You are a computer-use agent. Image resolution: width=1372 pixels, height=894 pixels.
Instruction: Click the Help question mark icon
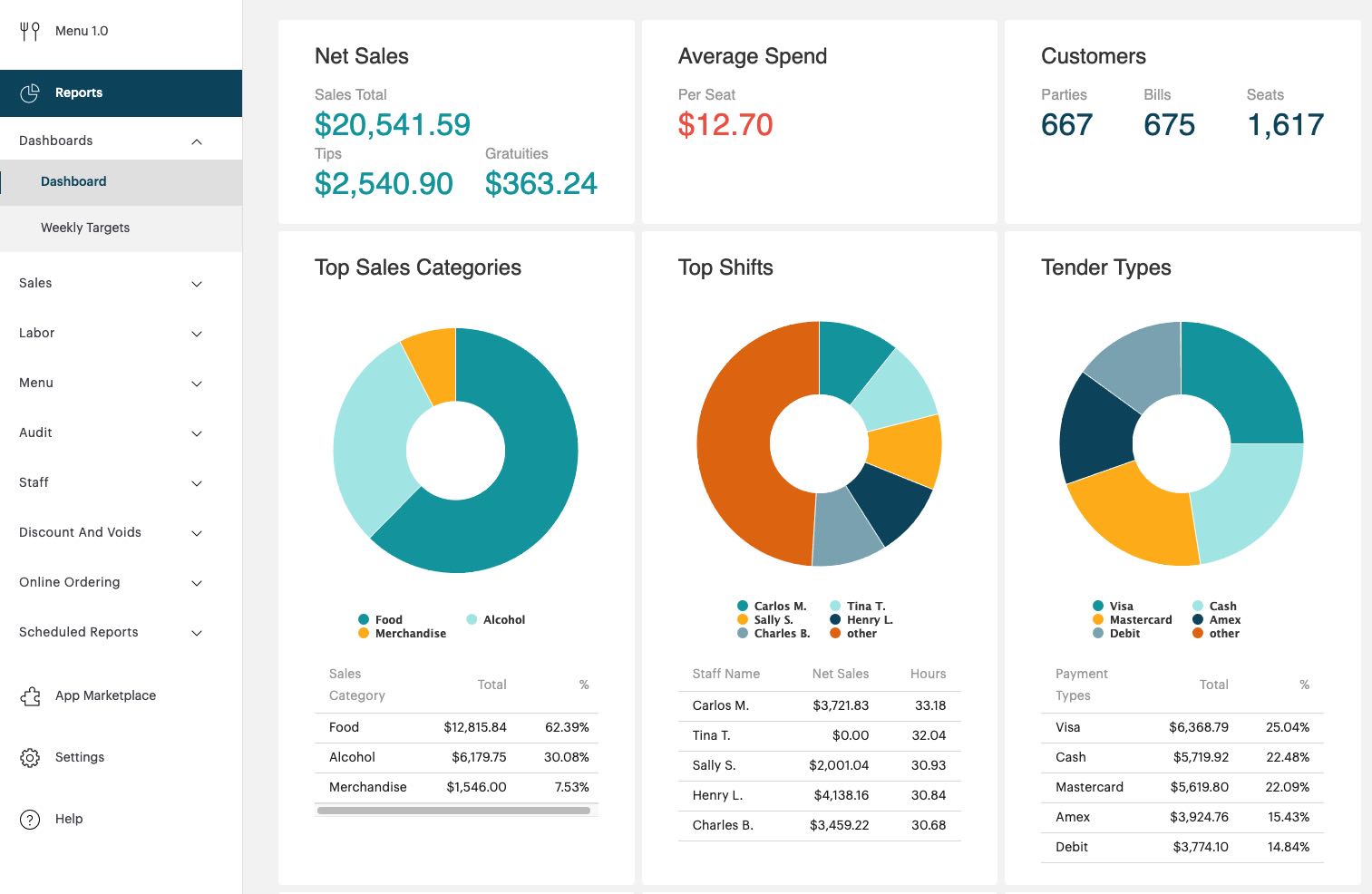(30, 820)
